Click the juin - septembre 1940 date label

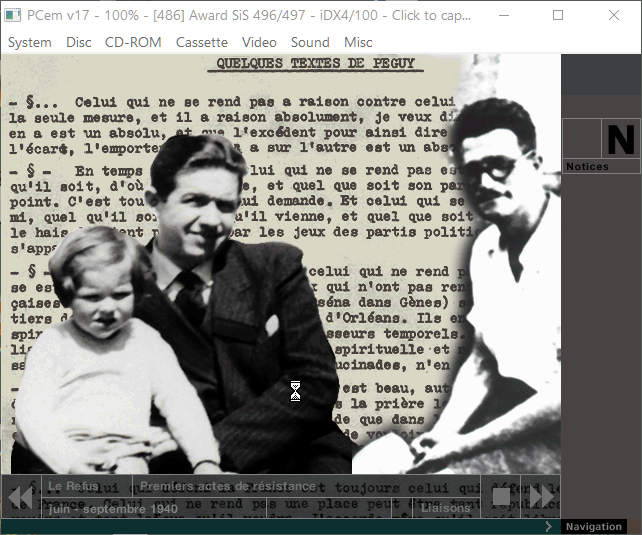113,509
